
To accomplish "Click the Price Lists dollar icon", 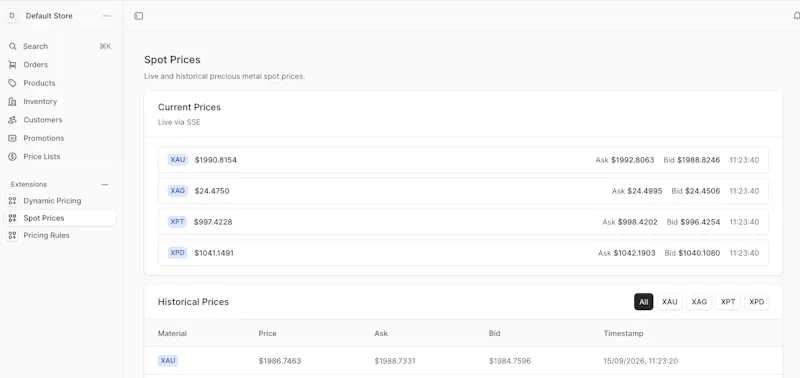I will click(x=13, y=157).
